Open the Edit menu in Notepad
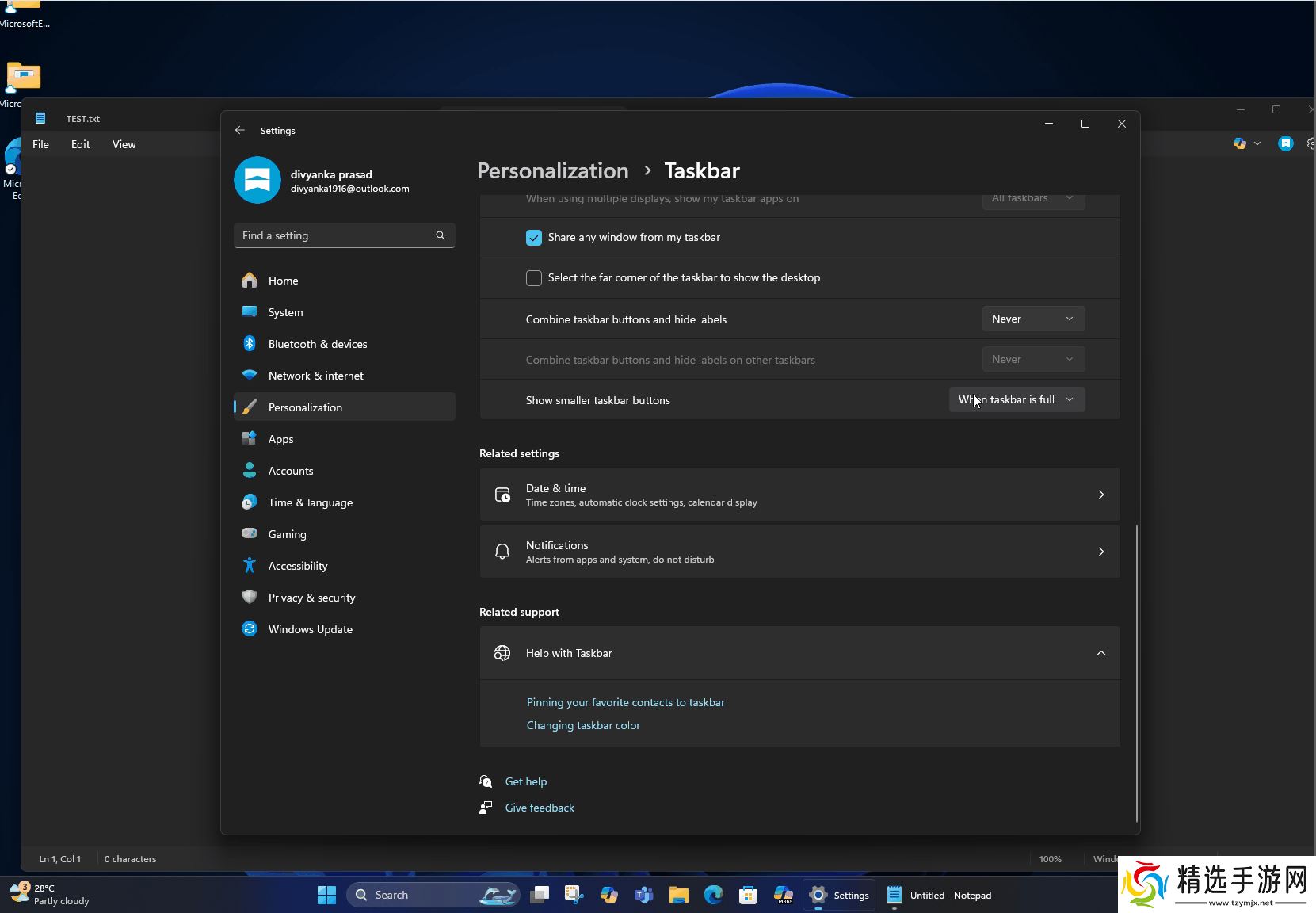The height and width of the screenshot is (913, 1316). (x=80, y=144)
